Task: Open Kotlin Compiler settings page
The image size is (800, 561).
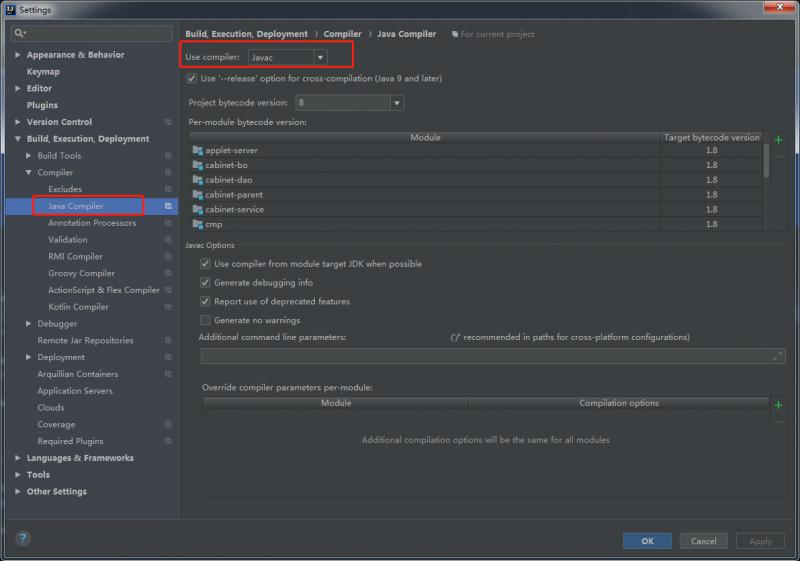Action: 78,307
